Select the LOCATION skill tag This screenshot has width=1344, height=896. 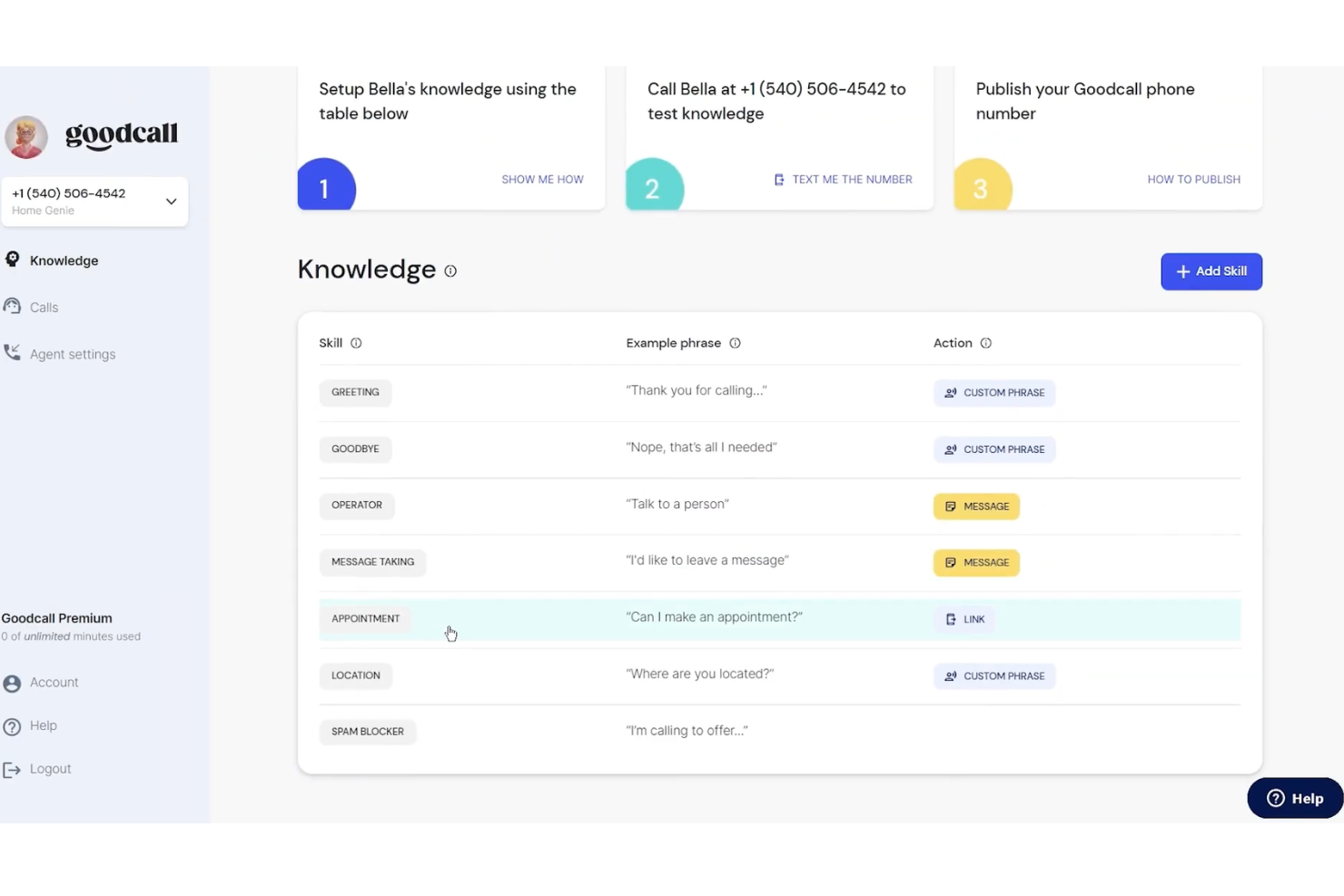(356, 675)
